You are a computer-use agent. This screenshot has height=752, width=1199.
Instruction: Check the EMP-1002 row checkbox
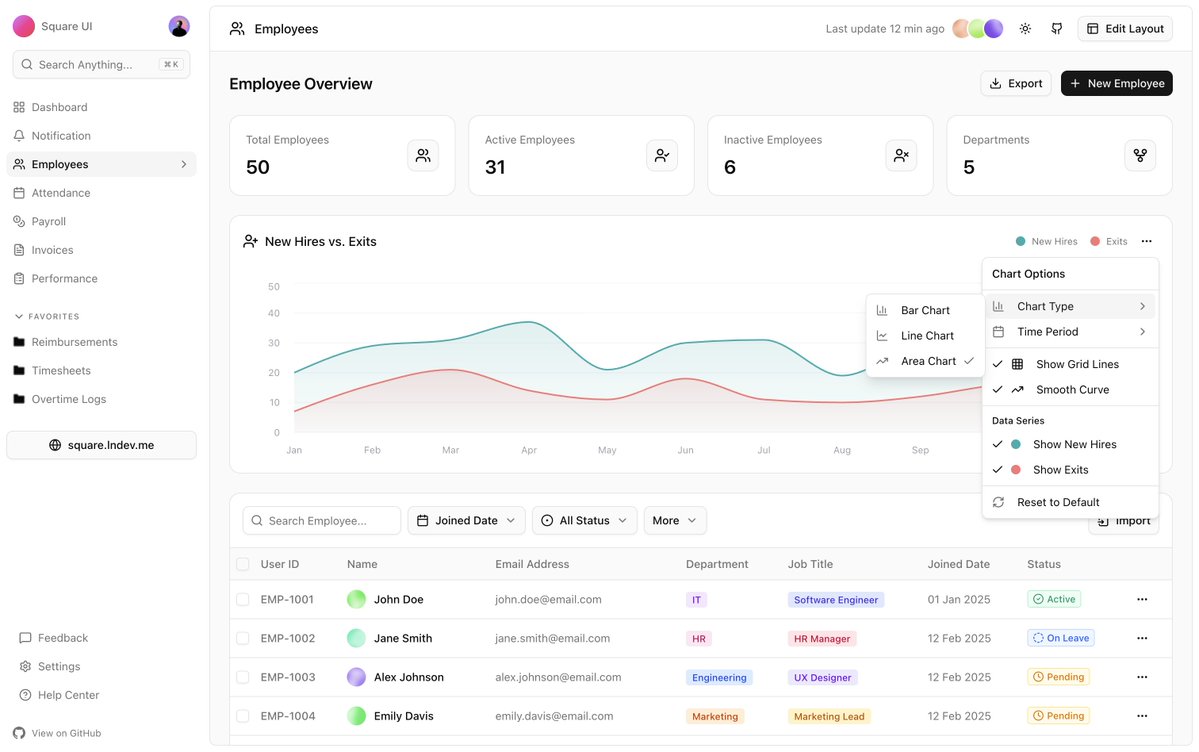tap(242, 638)
